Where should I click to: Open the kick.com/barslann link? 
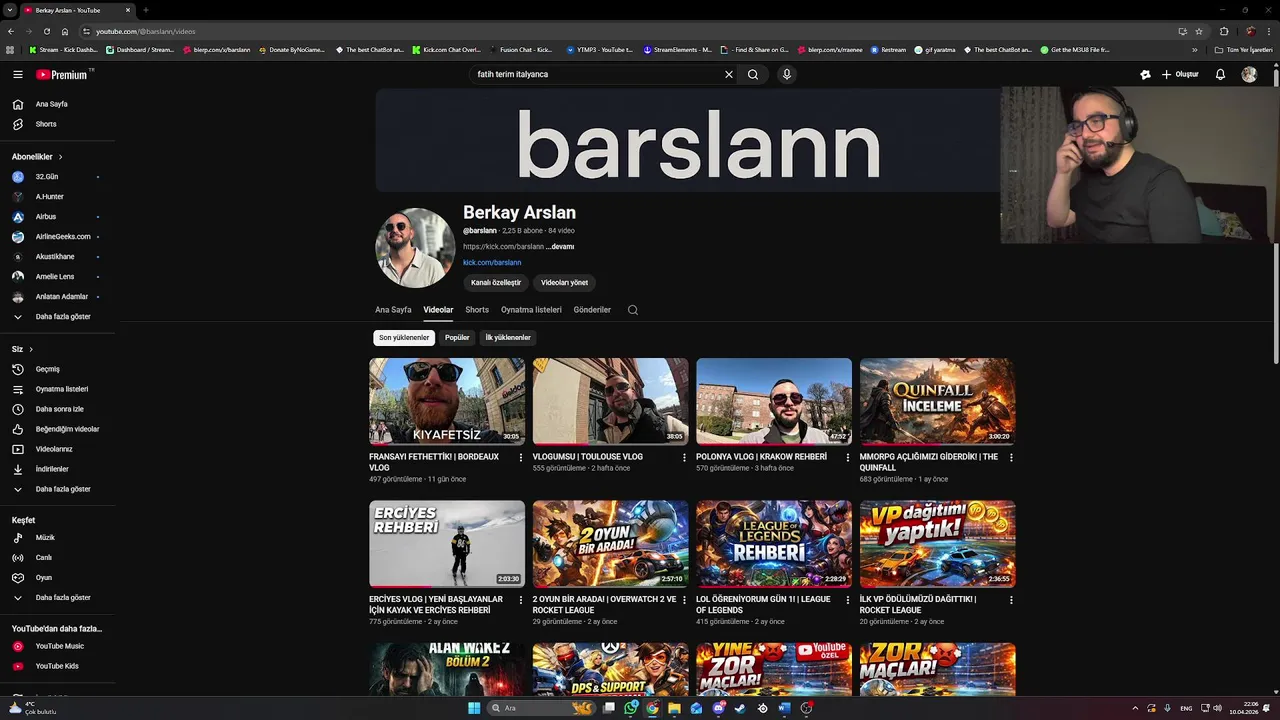tap(492, 263)
